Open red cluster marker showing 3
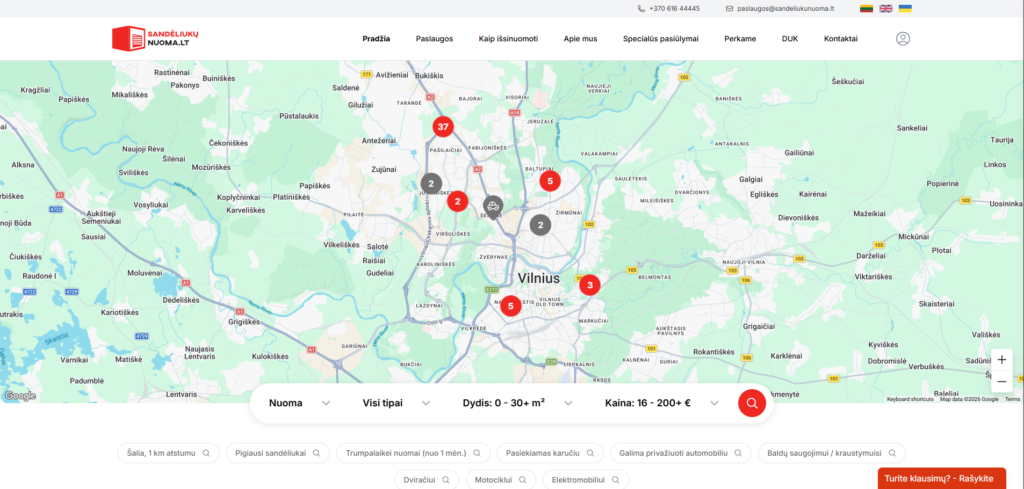The width and height of the screenshot is (1024, 489). pyautogui.click(x=590, y=285)
